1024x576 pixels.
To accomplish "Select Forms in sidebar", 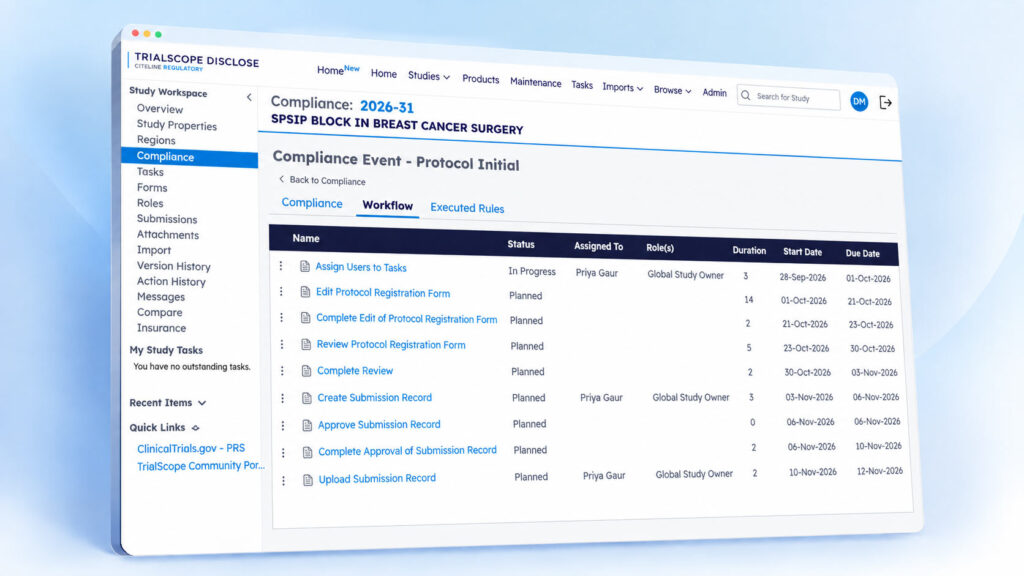I will point(152,187).
